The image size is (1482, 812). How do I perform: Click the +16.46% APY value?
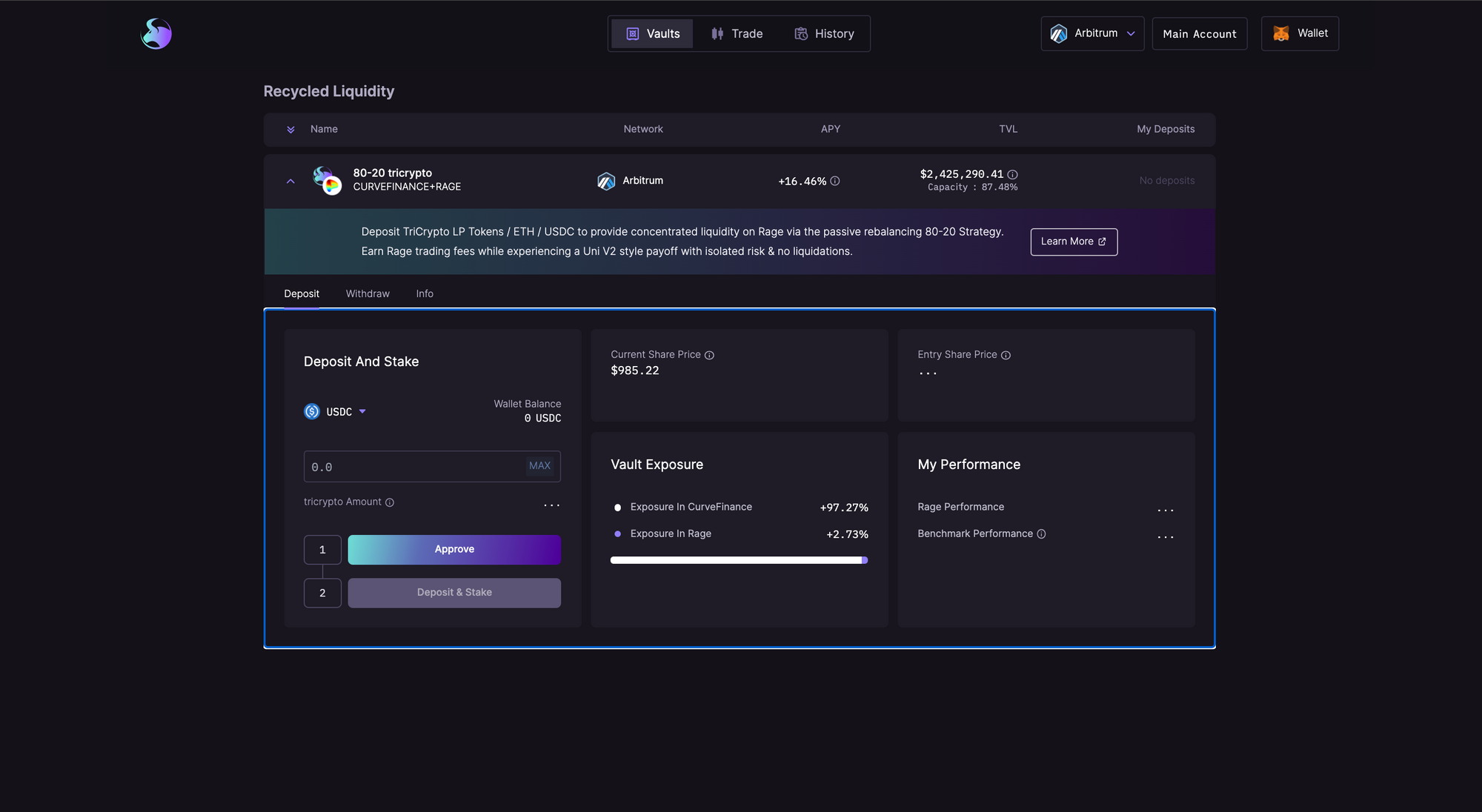802,182
